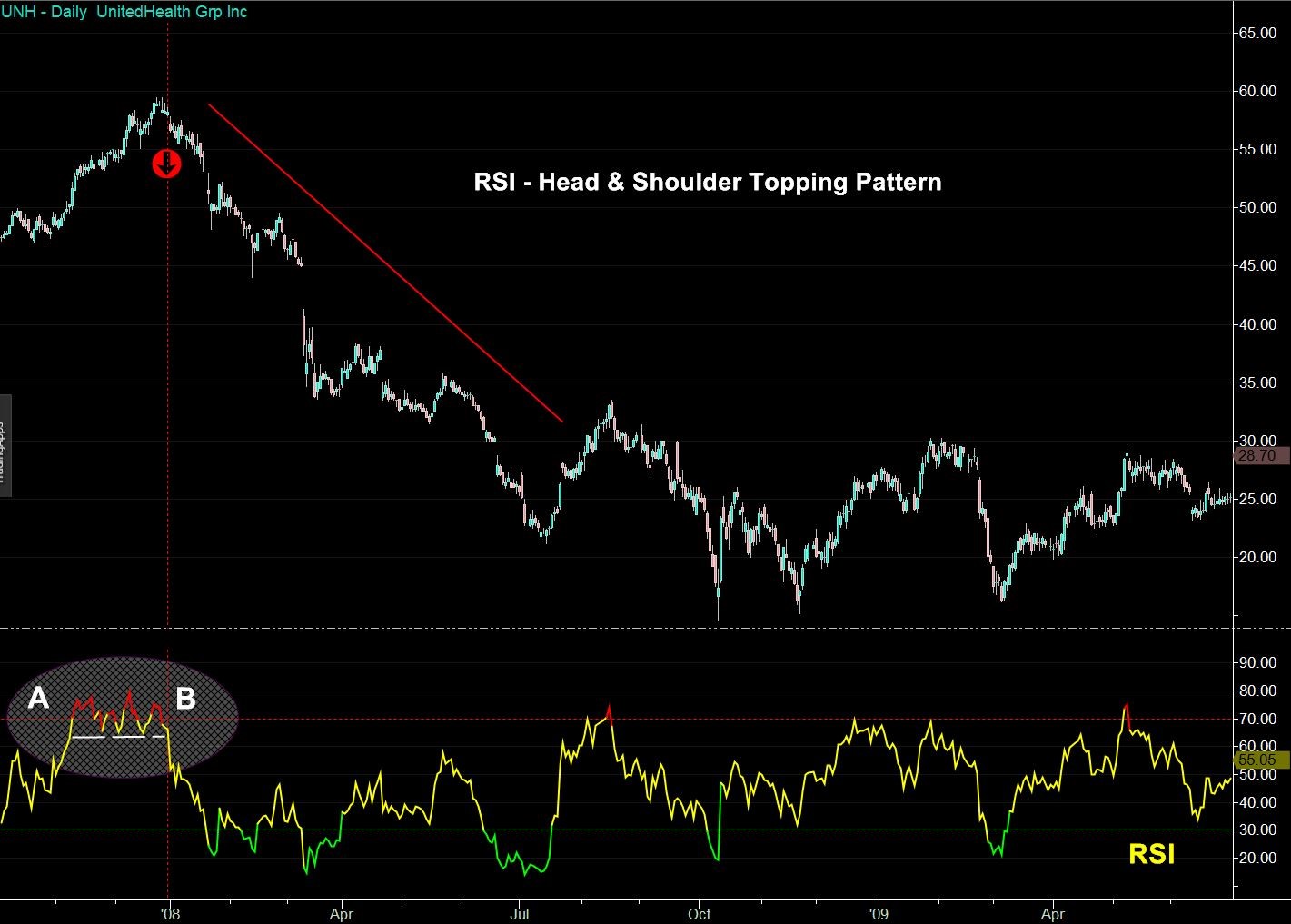Select the 45.00 price axis label
This screenshot has height=924, width=1291.
tap(1257, 265)
